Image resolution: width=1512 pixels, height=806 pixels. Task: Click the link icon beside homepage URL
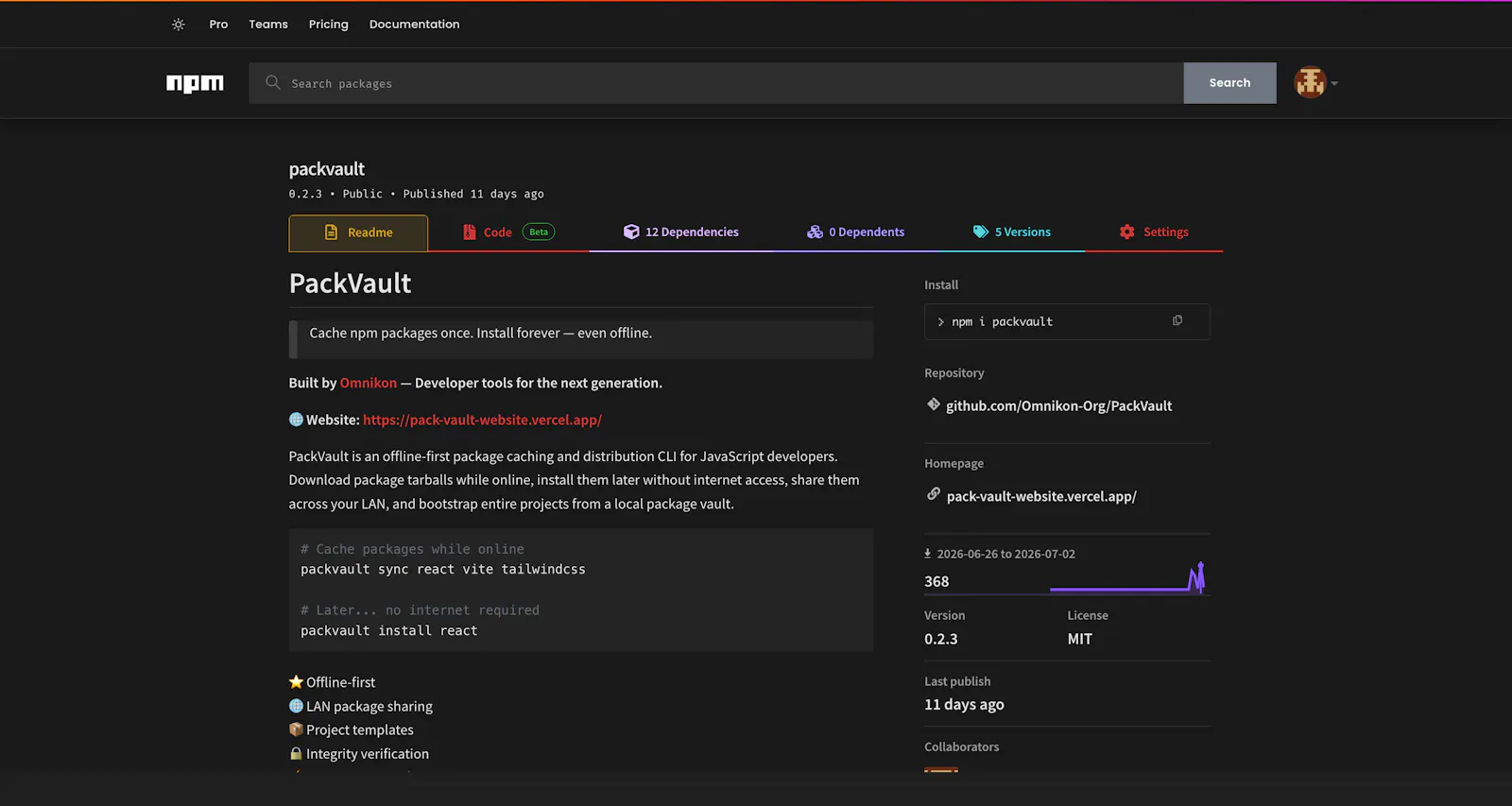point(934,494)
